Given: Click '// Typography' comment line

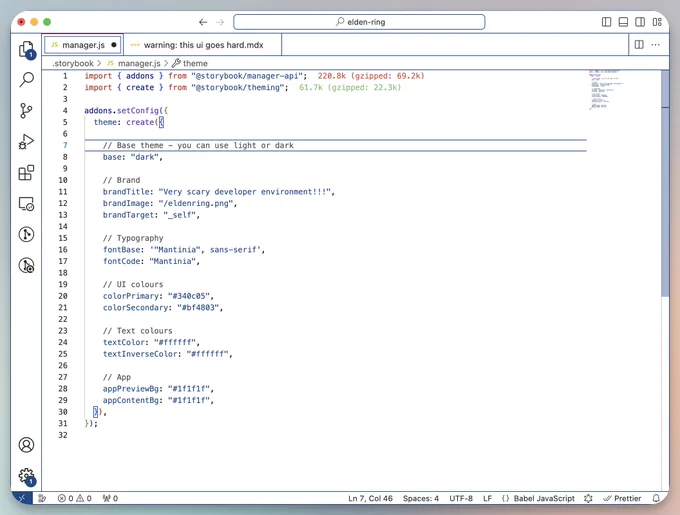Looking at the screenshot, I should (133, 238).
